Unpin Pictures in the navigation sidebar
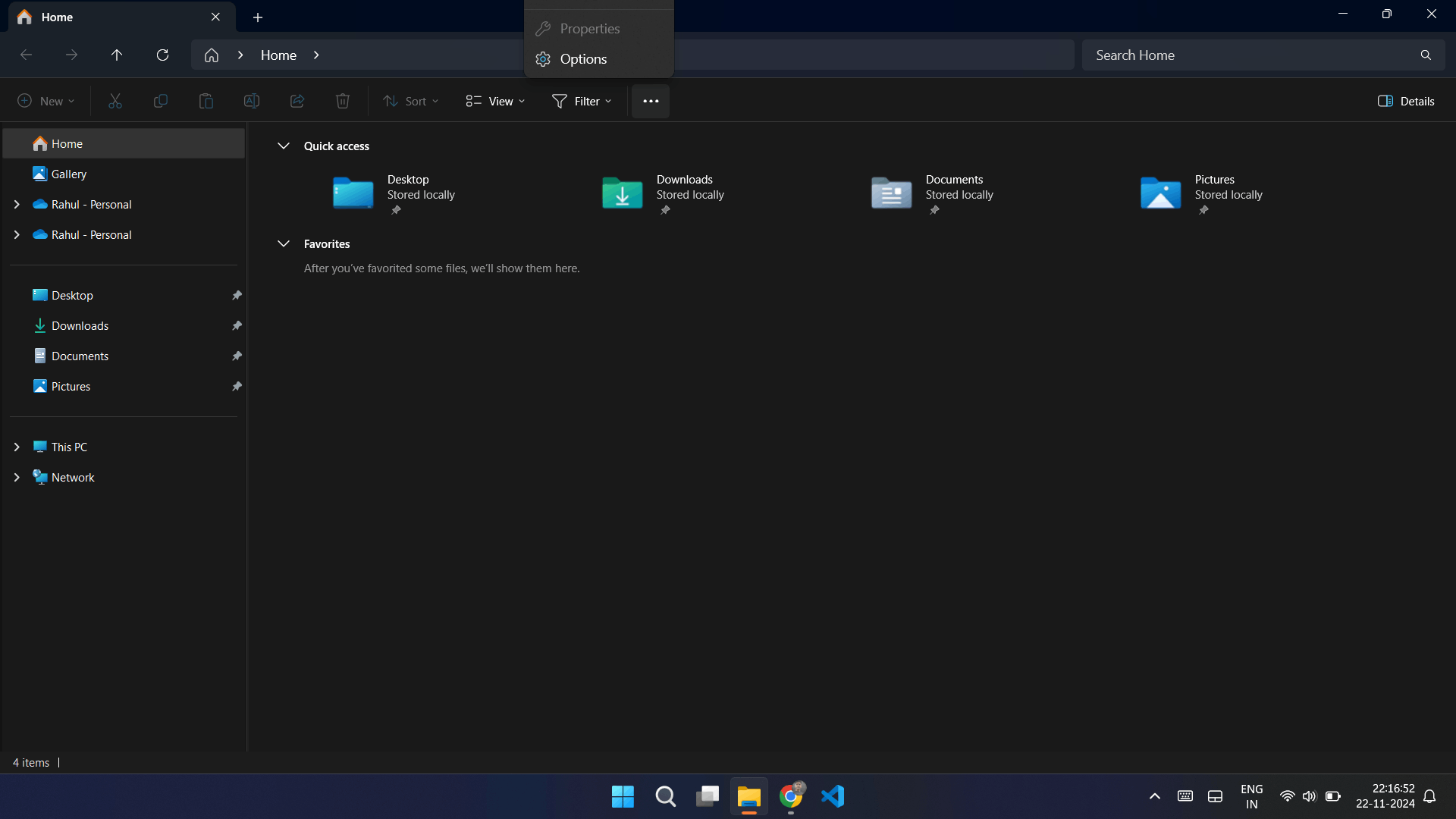The height and width of the screenshot is (819, 1456). pos(237,386)
